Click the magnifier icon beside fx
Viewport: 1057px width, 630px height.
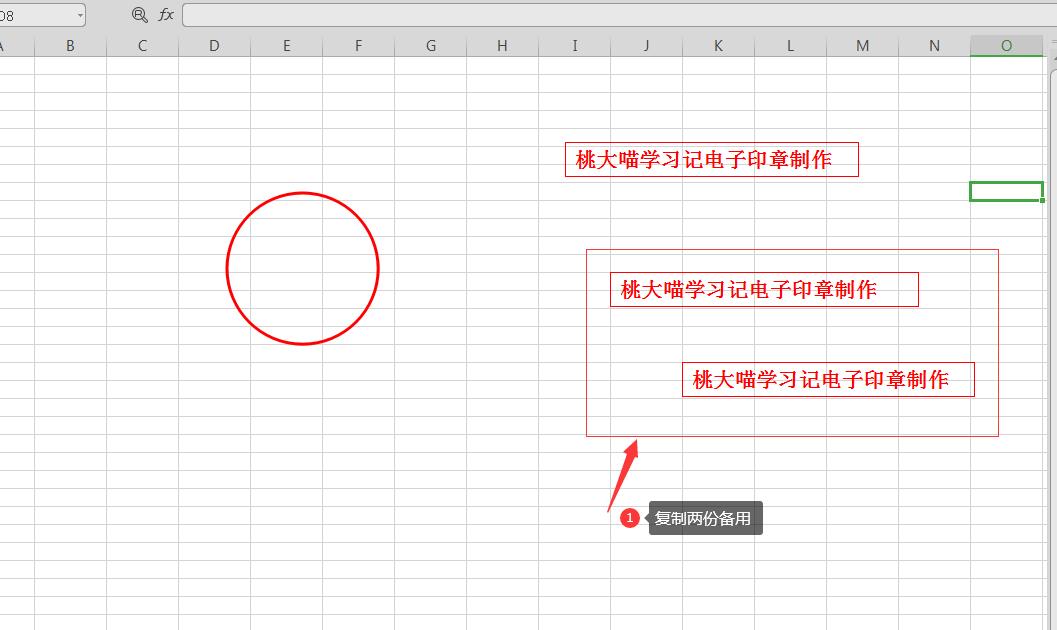pos(139,15)
